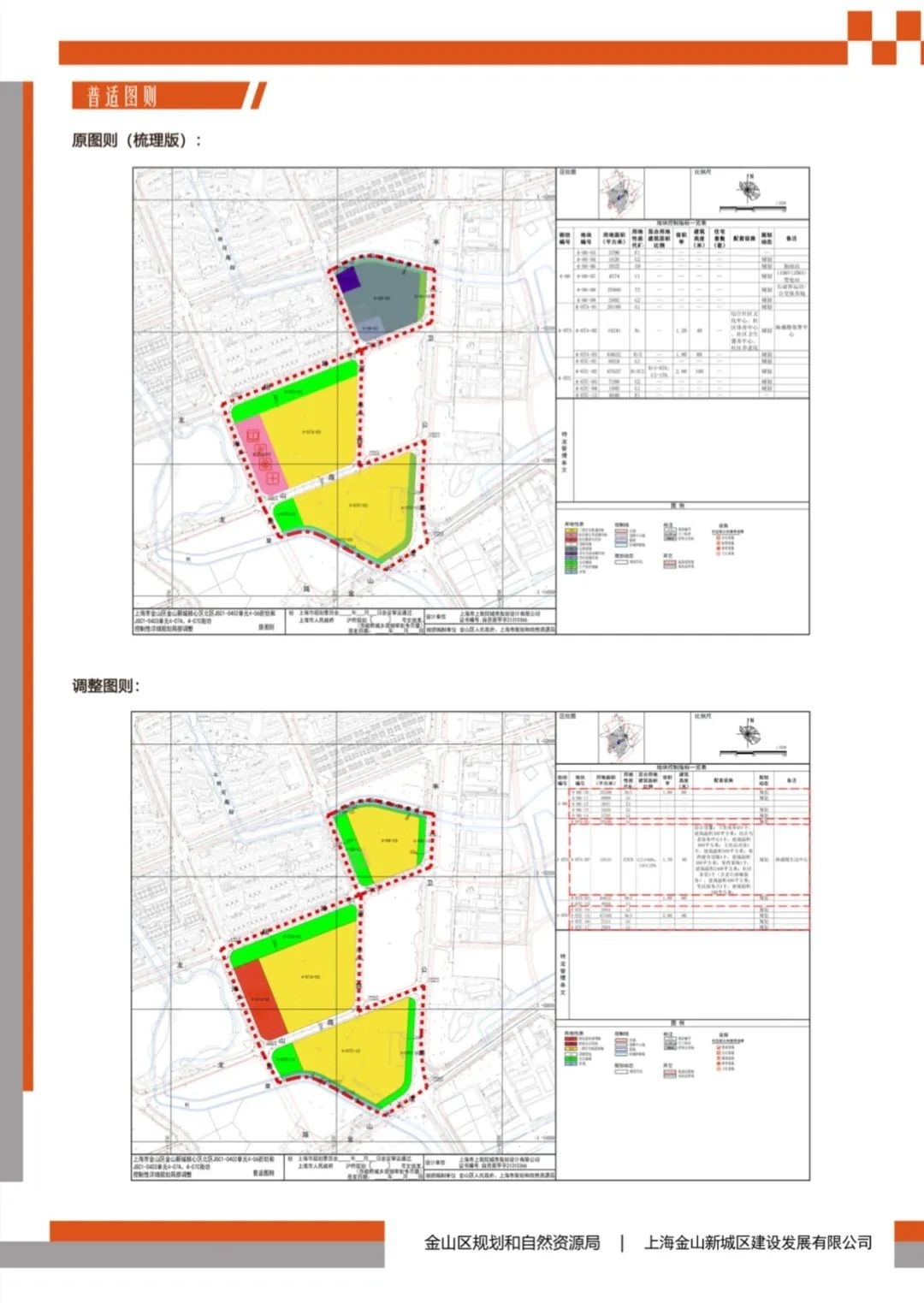Viewport: 924px width, 1303px height.
Task: Select the 原图则（梳理版）label
Action: tap(137, 140)
